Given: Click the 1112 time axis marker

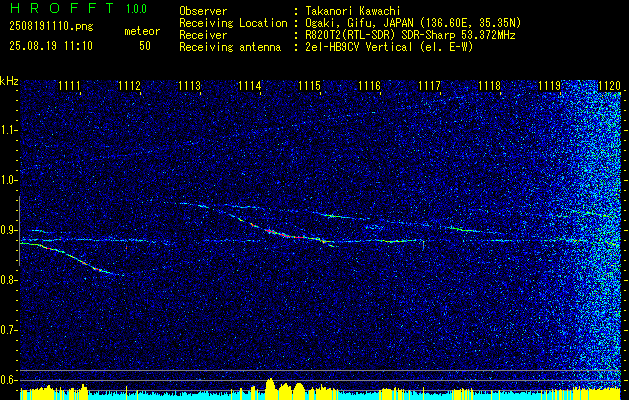Looking at the screenshot, I should coord(130,85).
